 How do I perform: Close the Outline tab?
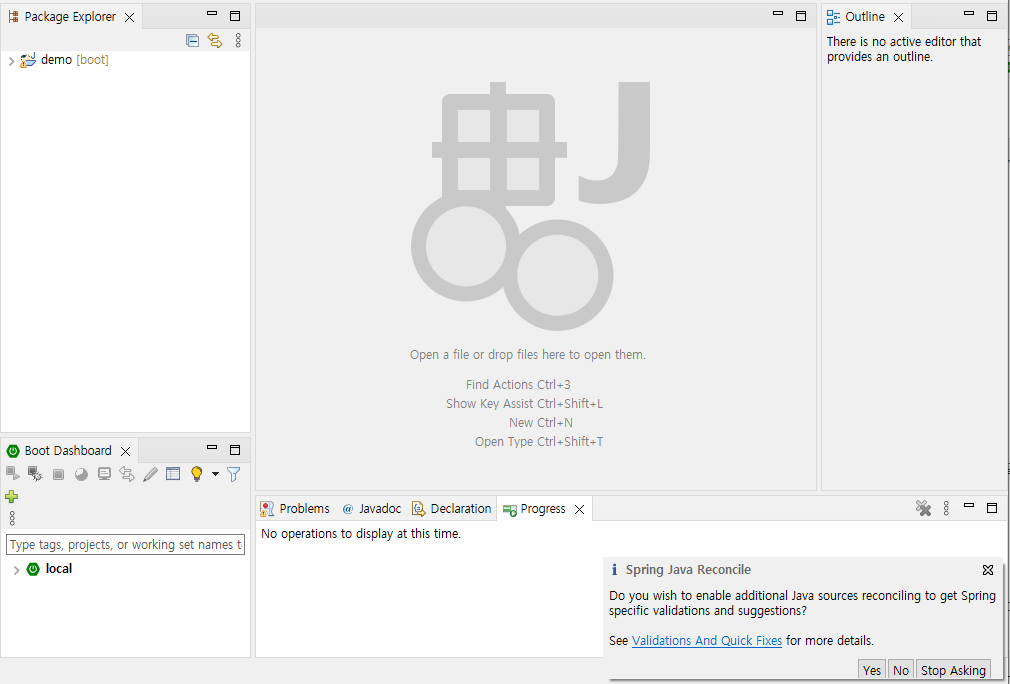pos(899,17)
